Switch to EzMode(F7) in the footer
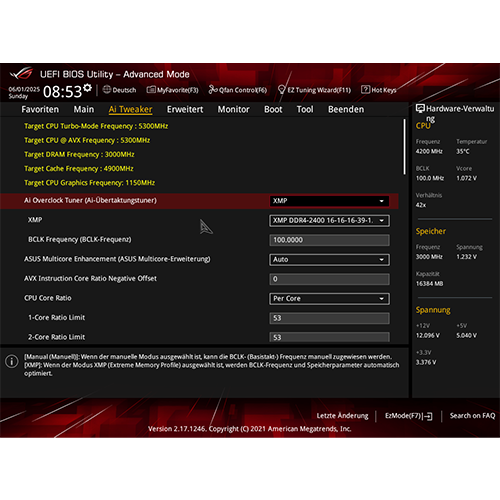Image resolution: width=500 pixels, height=500 pixels. 408,416
